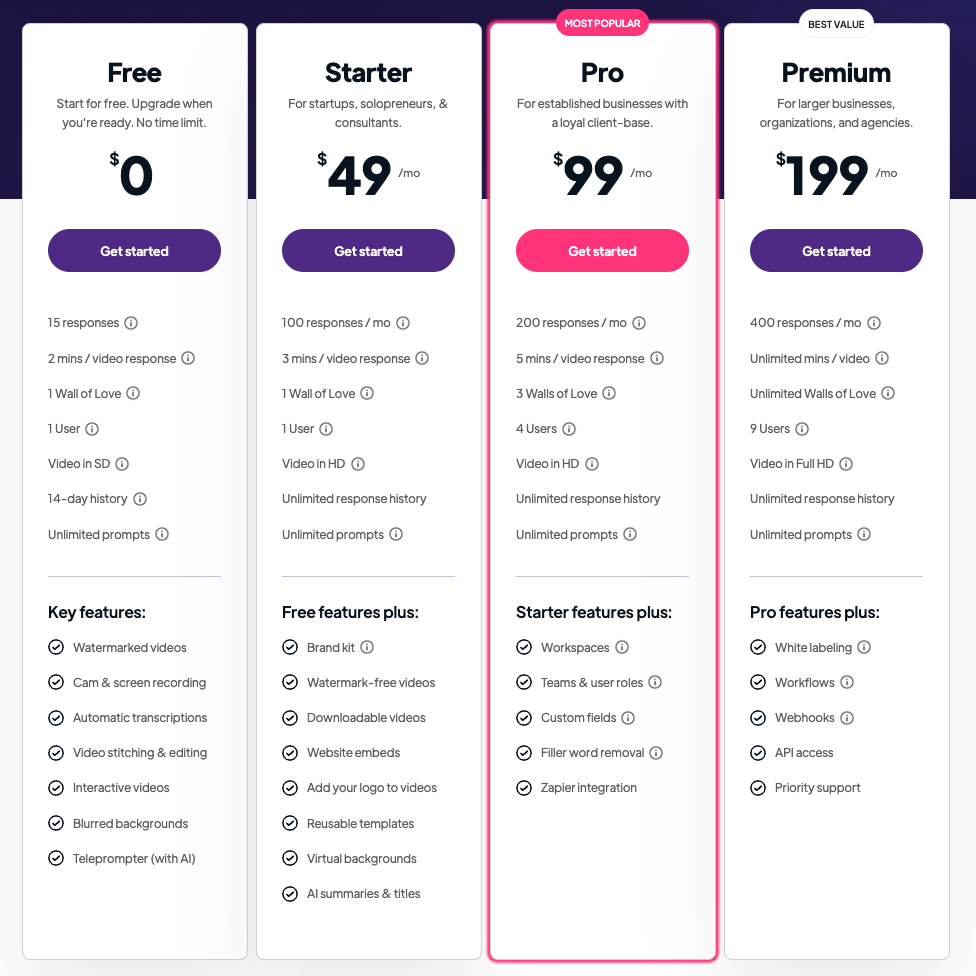Choose Get started for Premium plan
976x976 pixels.
click(836, 251)
